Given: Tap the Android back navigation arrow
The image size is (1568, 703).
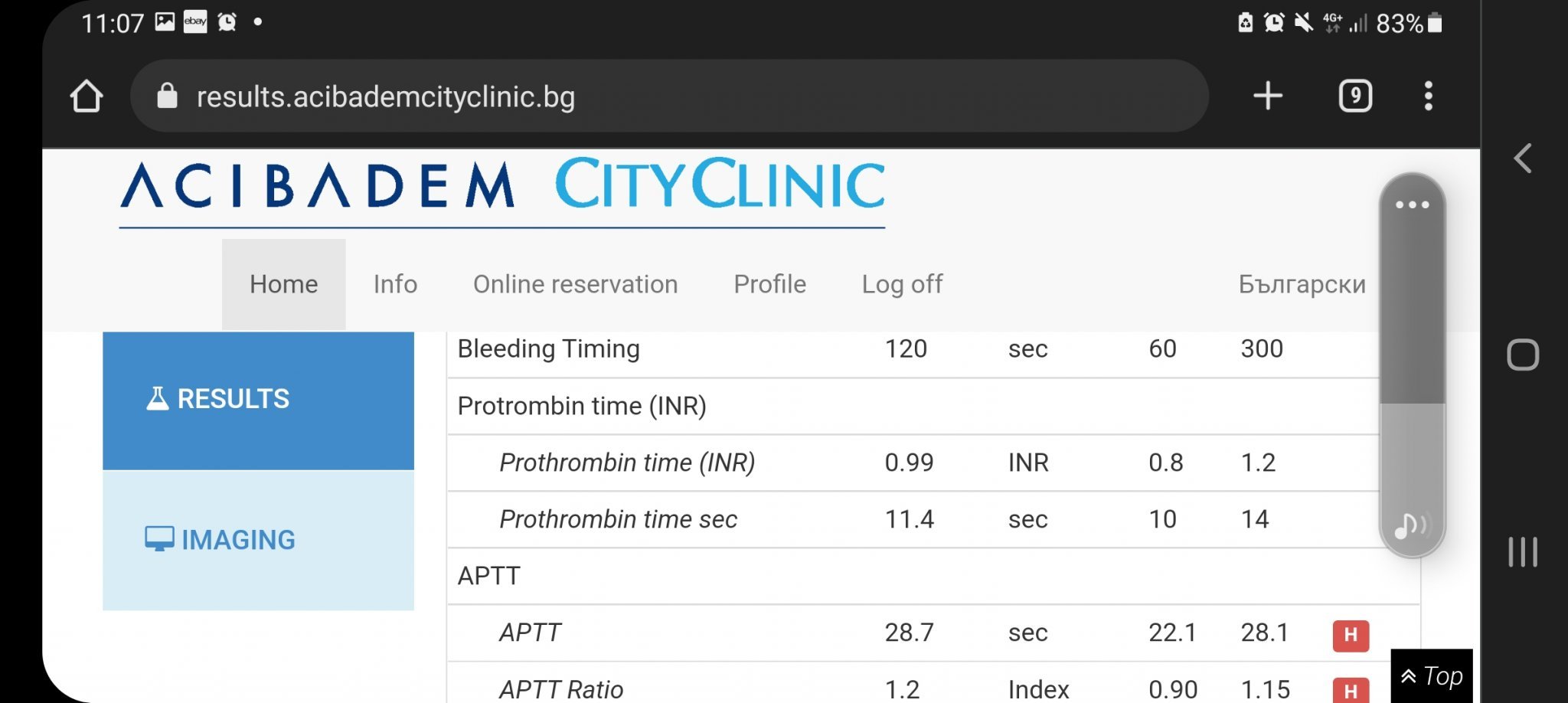Looking at the screenshot, I should (1523, 159).
